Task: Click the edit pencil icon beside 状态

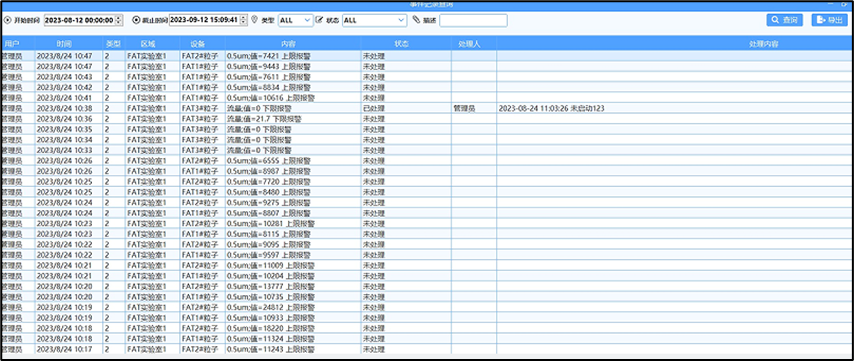Action: [x=319, y=20]
